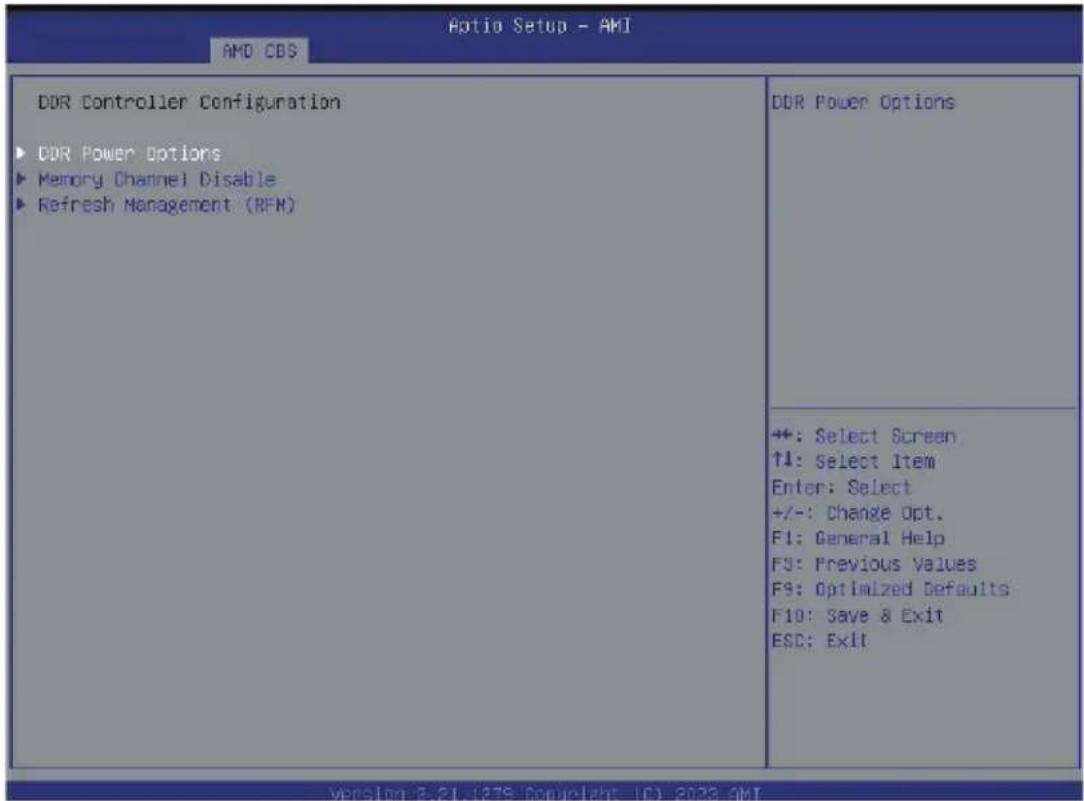Click the ESC: Exit hint

click(x=819, y=641)
